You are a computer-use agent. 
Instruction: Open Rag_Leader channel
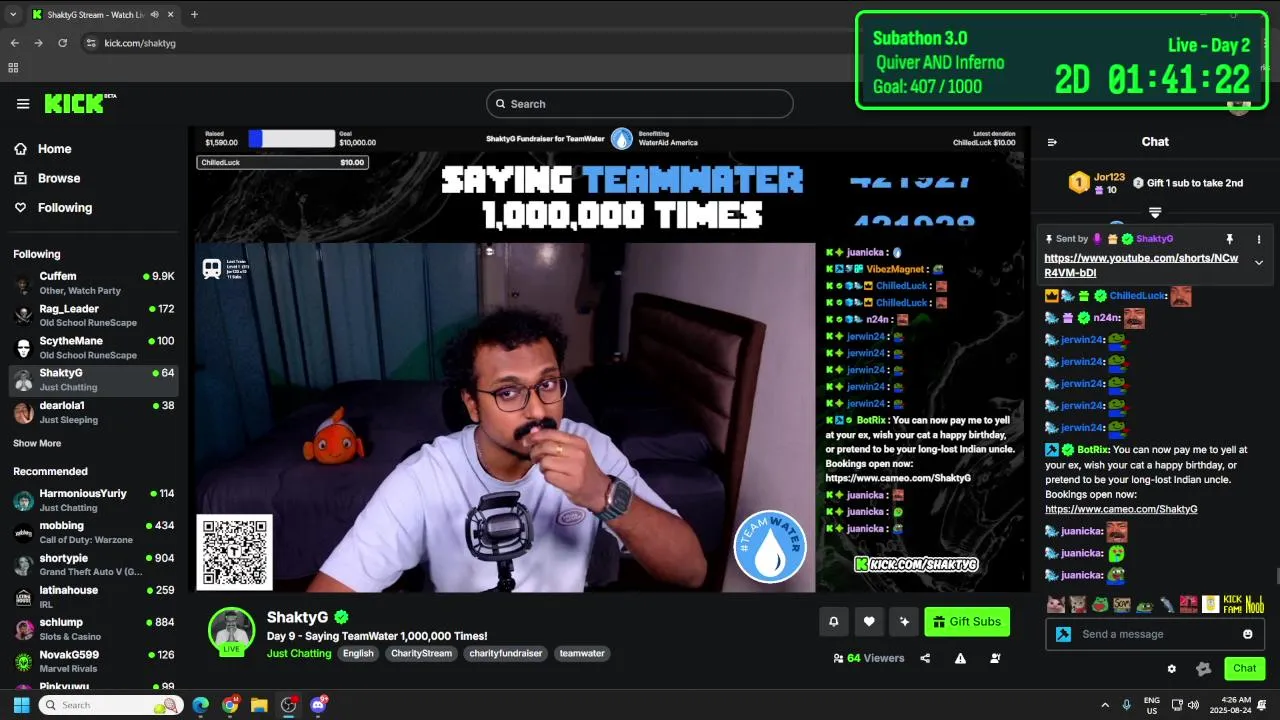94,316
